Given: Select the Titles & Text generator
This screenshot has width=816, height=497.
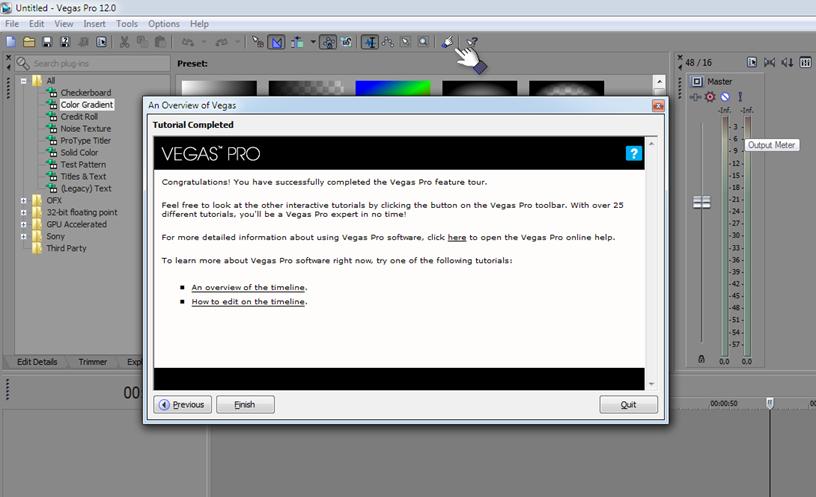Looking at the screenshot, I should point(83,176).
